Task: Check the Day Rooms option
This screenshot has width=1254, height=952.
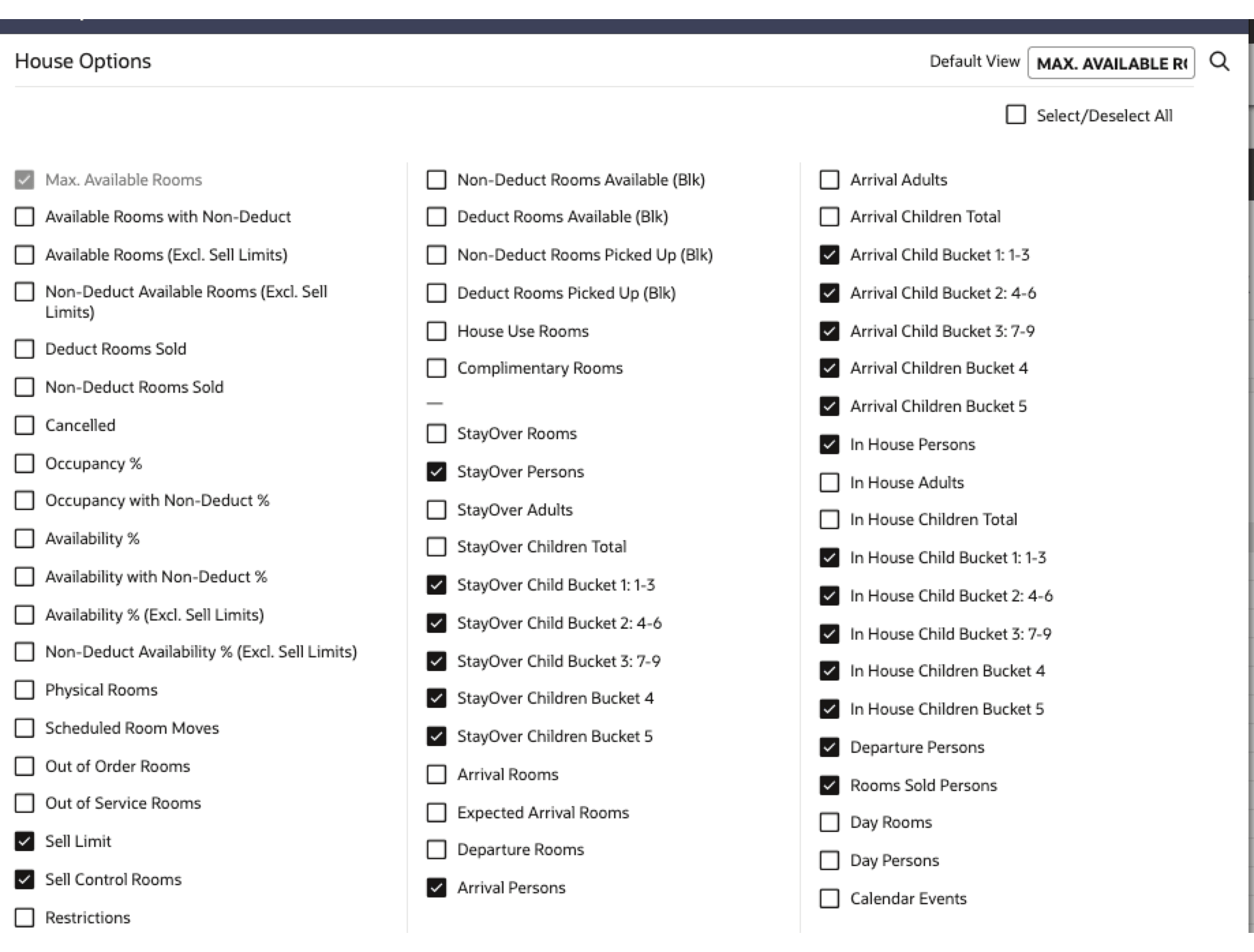Action: click(830, 822)
